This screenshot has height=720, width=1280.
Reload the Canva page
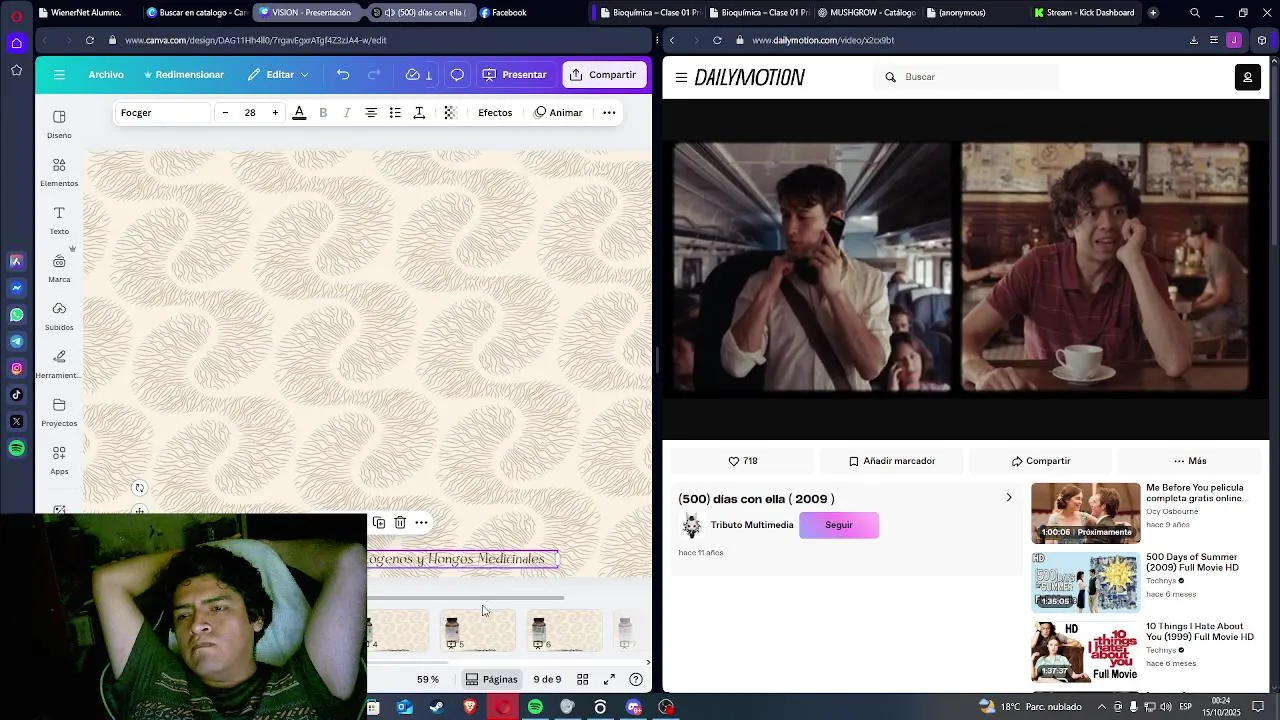pos(90,40)
